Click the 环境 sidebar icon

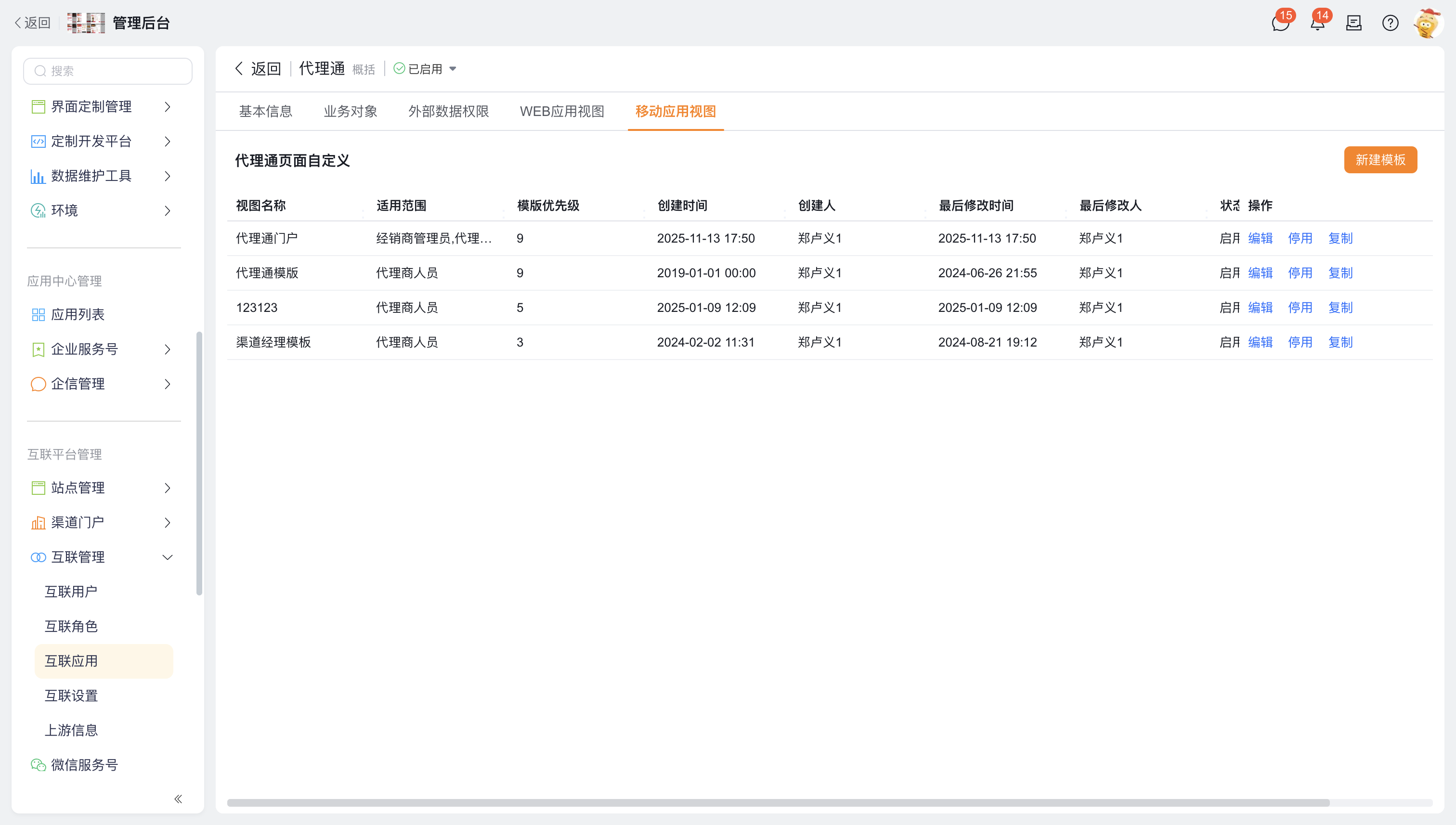point(38,211)
